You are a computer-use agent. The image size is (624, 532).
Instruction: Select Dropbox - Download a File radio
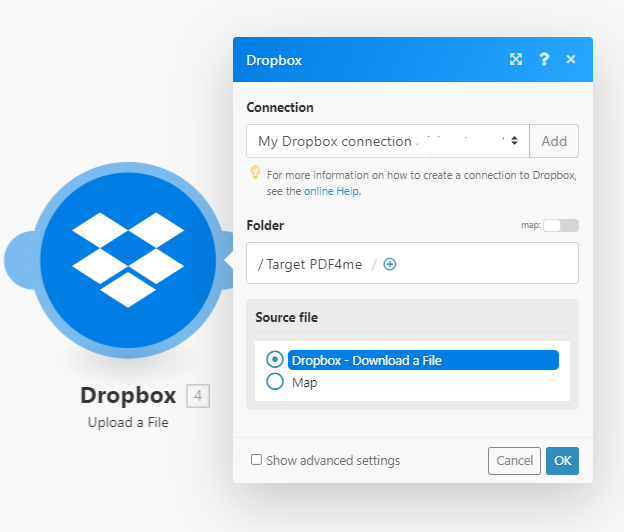click(x=275, y=359)
